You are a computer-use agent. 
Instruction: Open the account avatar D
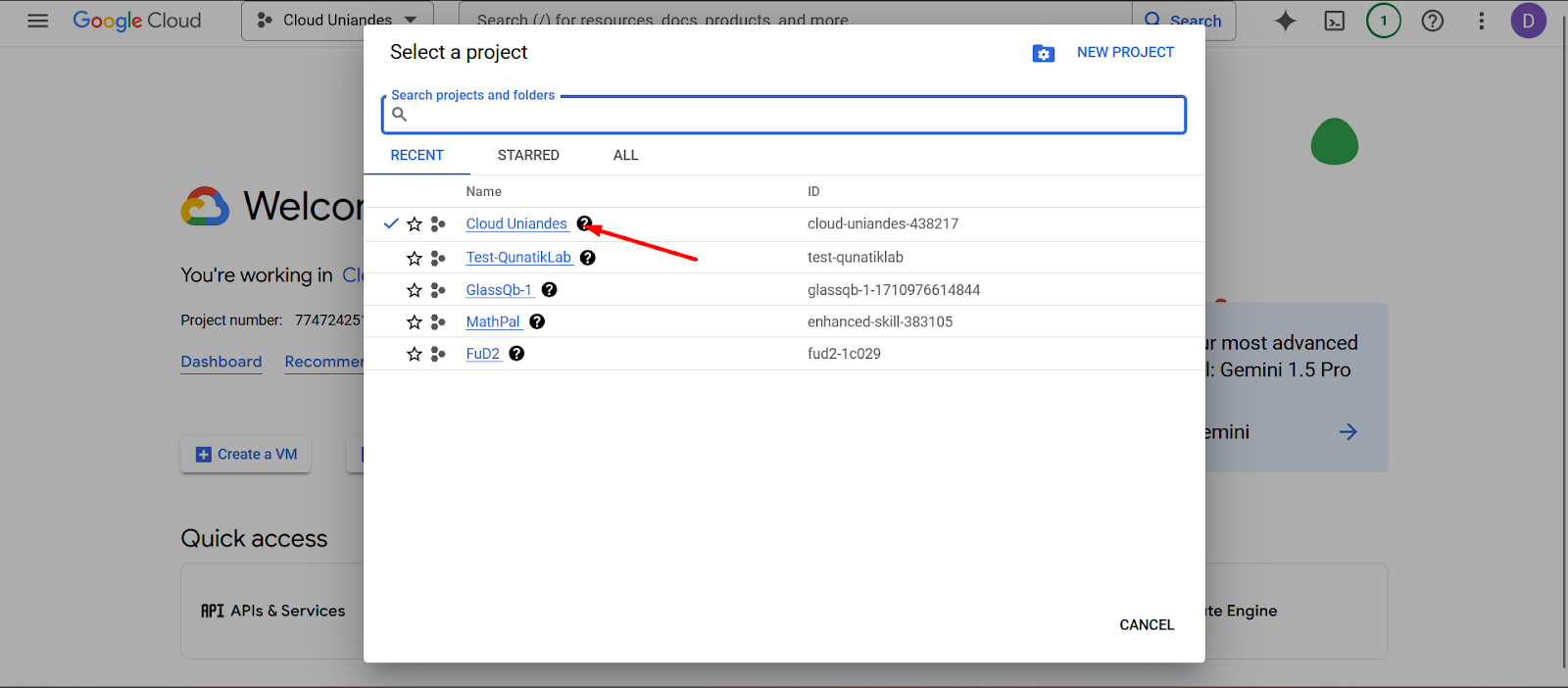1528,21
